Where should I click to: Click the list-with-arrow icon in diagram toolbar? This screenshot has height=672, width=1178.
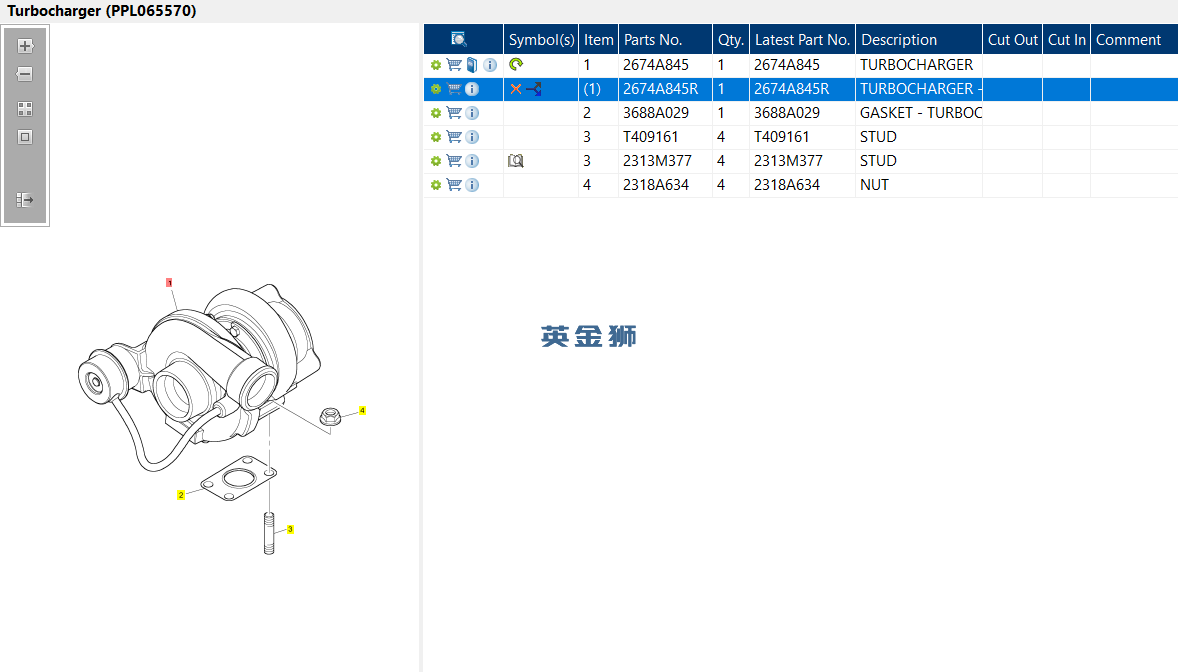25,200
